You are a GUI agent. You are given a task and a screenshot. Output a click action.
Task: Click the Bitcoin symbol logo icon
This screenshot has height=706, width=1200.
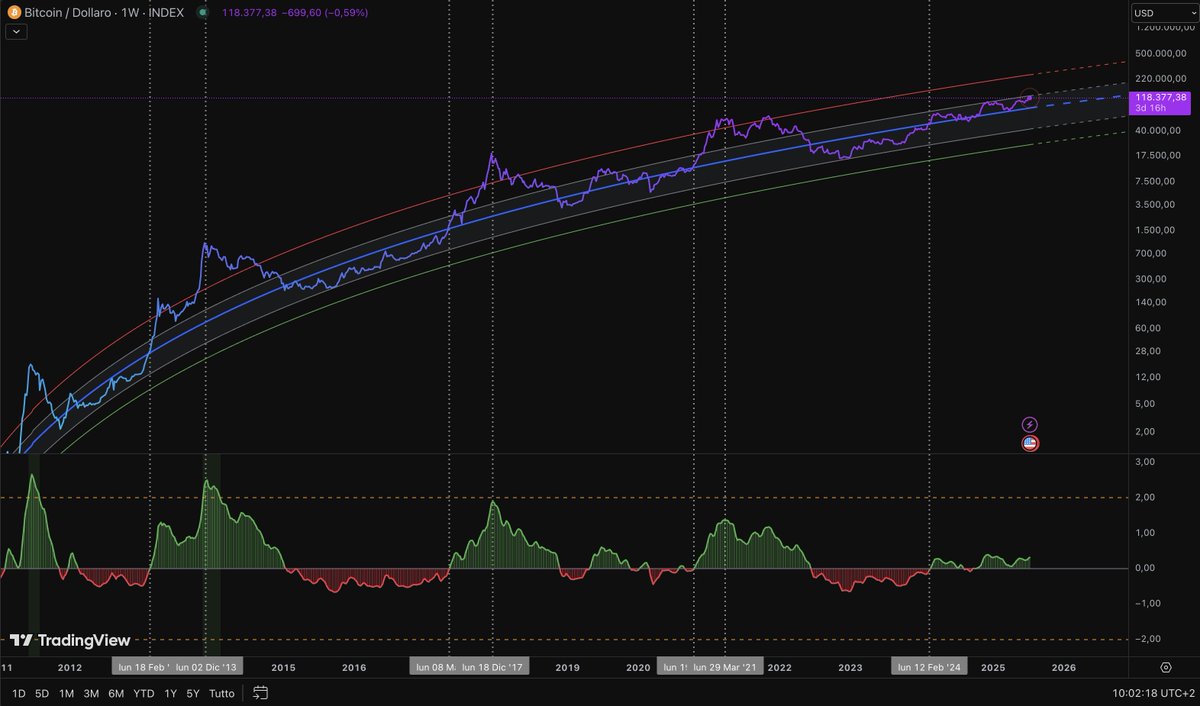[x=13, y=12]
